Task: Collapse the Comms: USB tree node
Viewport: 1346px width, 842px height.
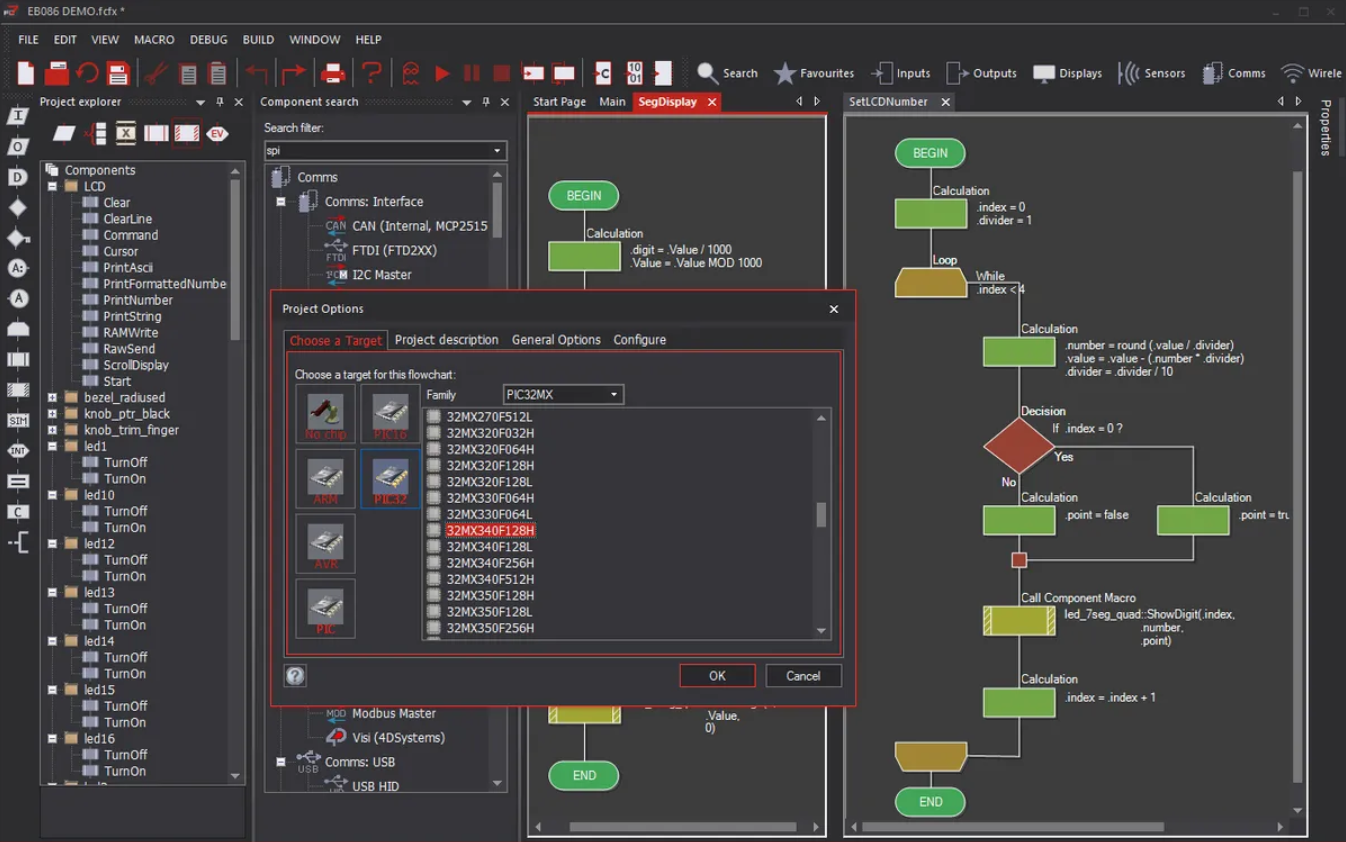Action: tap(281, 761)
